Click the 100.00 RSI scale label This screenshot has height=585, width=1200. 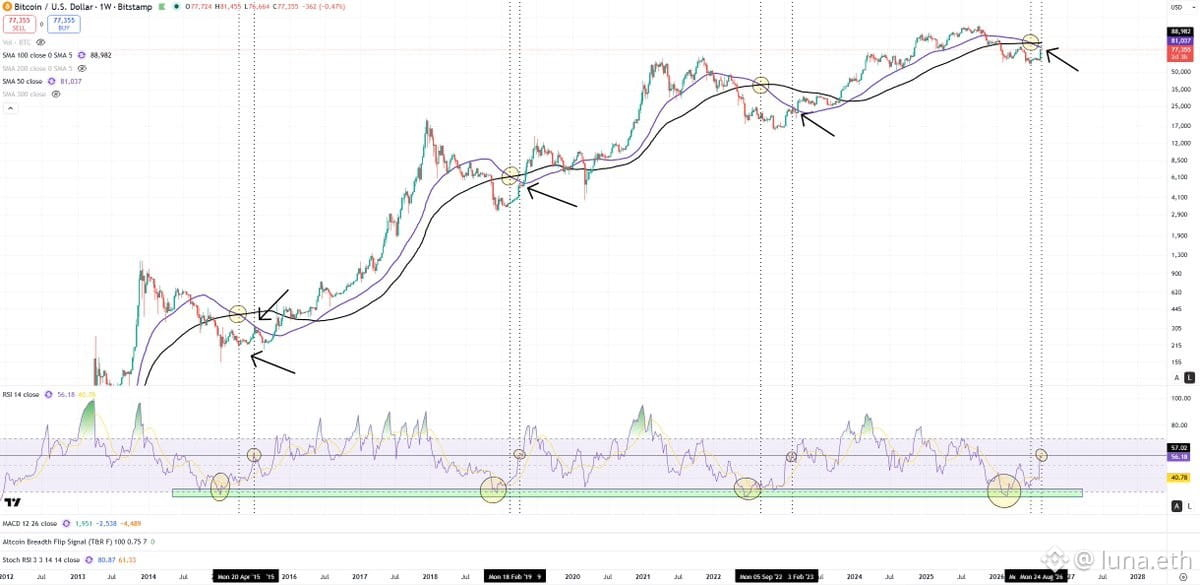tap(1181, 397)
